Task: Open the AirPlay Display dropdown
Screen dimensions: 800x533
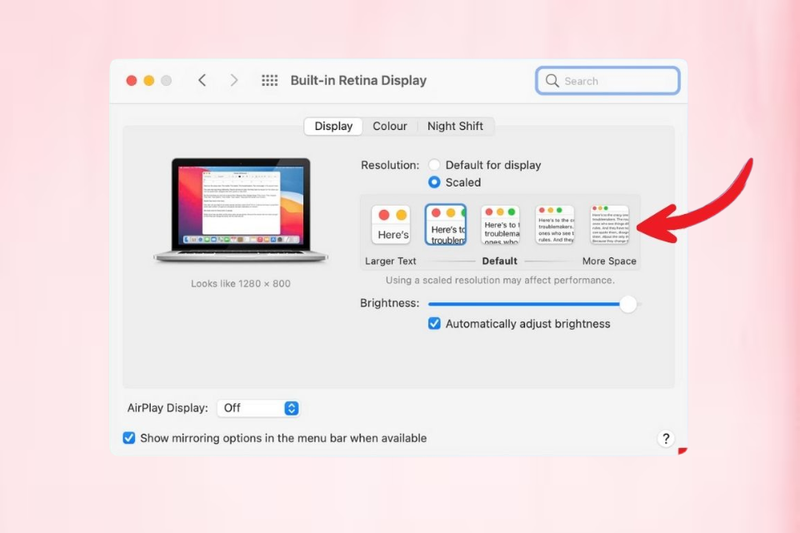Action: tap(258, 408)
